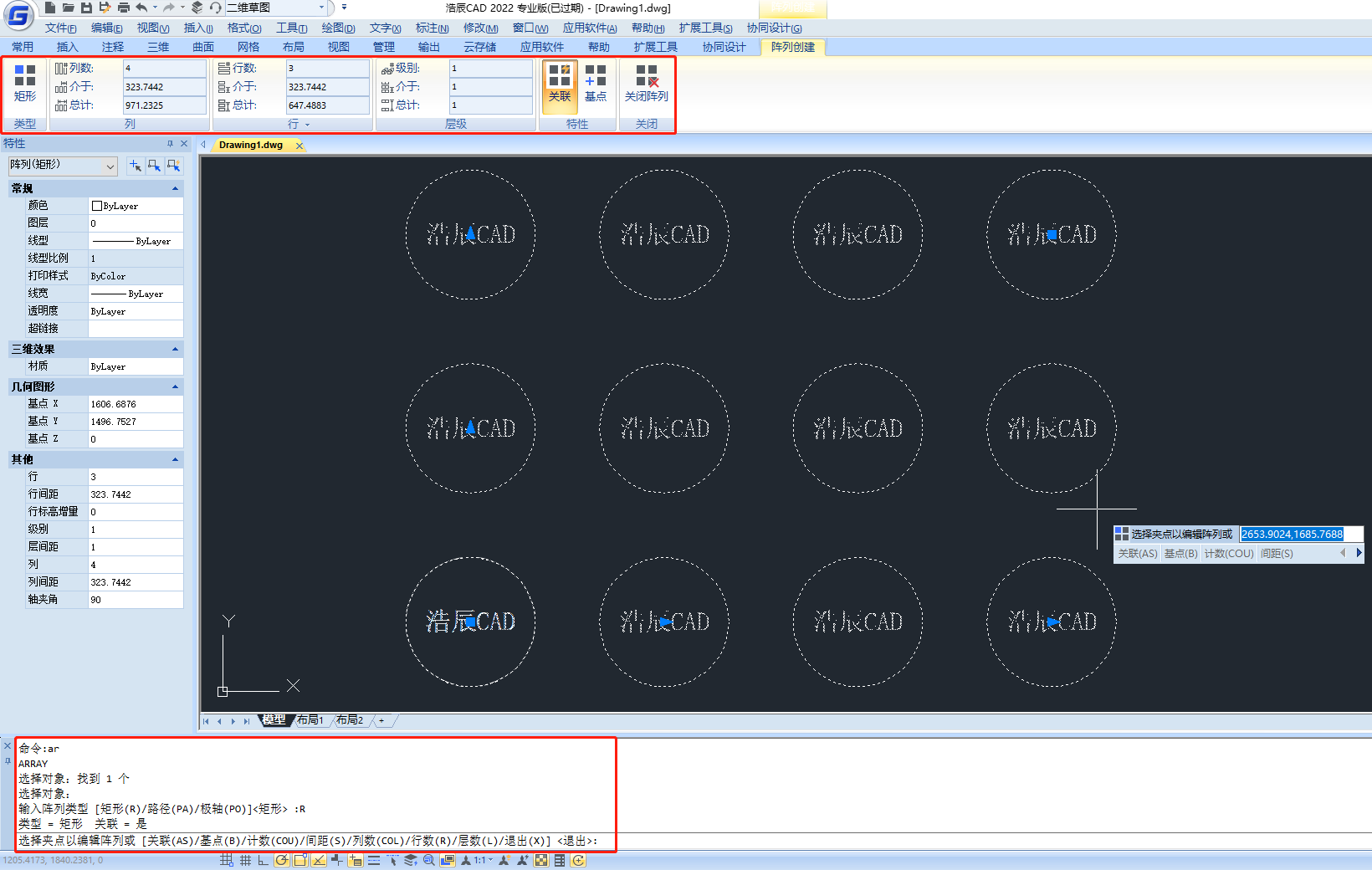1372x870 pixels.
Task: Click the pick-add toggle icon in properties
Action: tap(135, 166)
